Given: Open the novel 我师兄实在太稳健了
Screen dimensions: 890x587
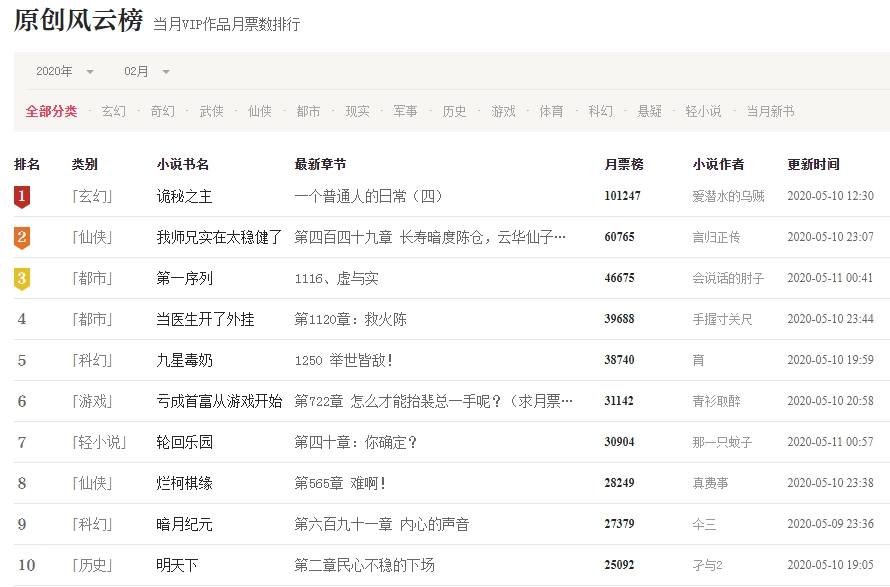Looking at the screenshot, I should [219, 237].
